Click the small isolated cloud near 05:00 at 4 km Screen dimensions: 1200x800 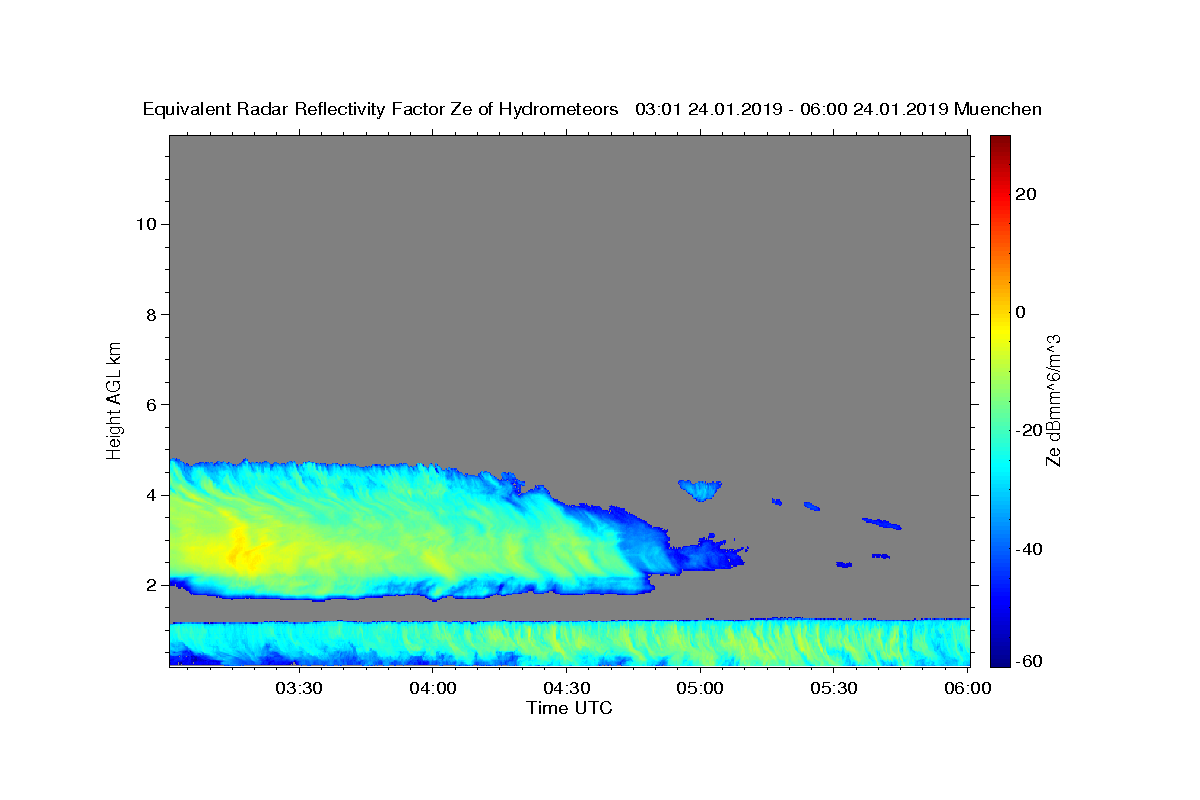tap(700, 489)
